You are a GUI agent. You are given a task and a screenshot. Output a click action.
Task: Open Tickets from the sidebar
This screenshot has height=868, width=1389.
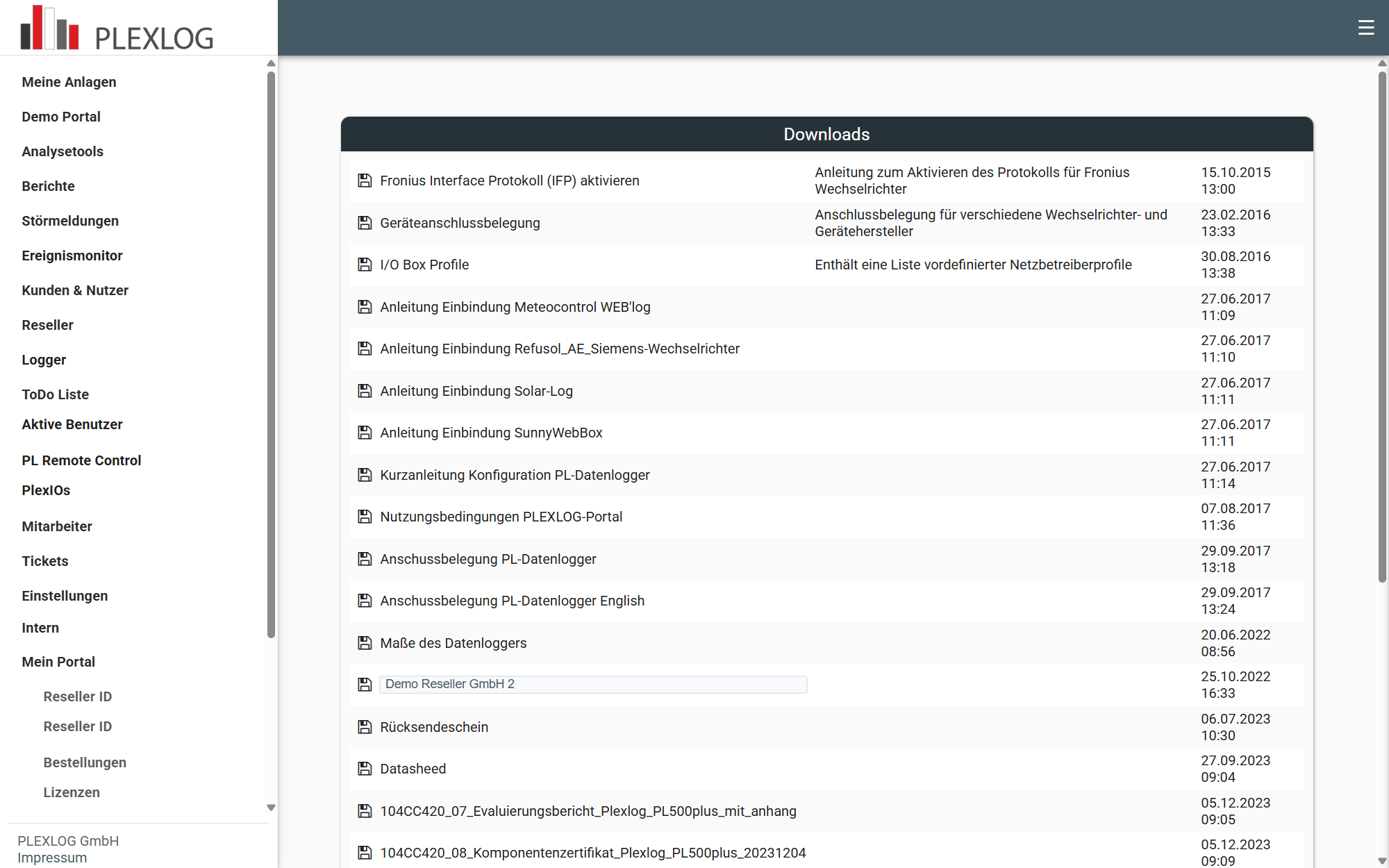[45, 561]
